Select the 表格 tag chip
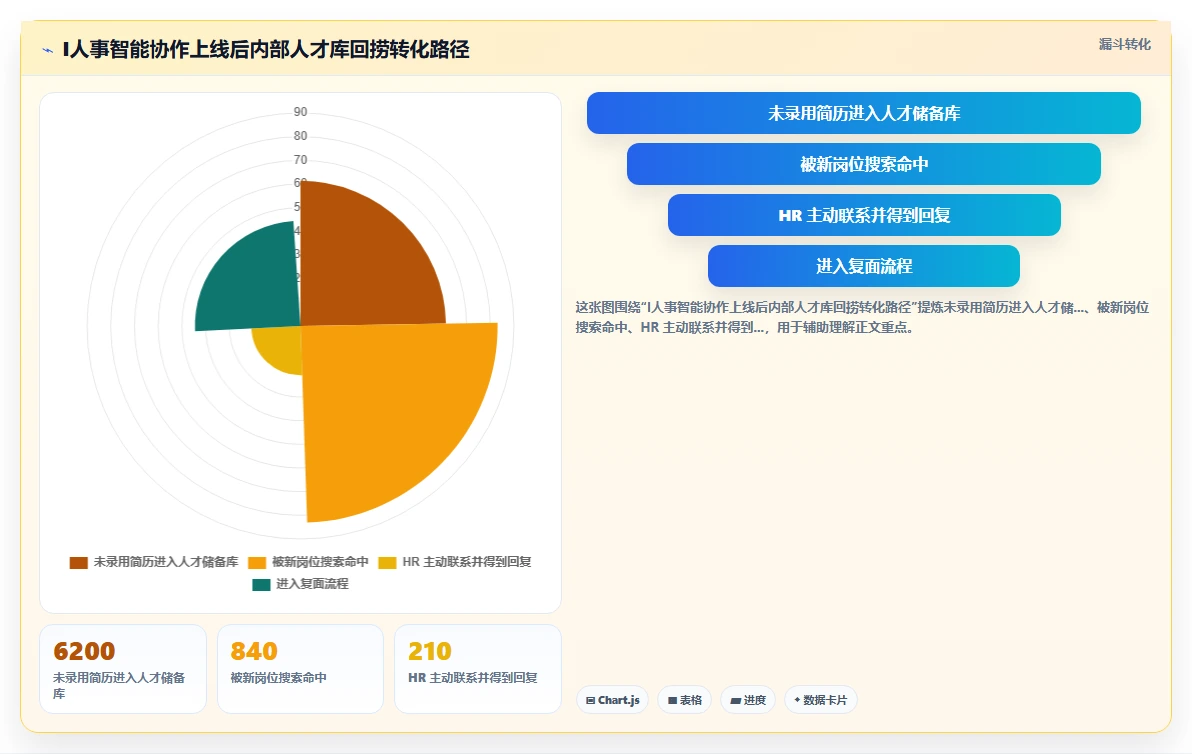Image resolution: width=1192 pixels, height=754 pixels. point(684,700)
